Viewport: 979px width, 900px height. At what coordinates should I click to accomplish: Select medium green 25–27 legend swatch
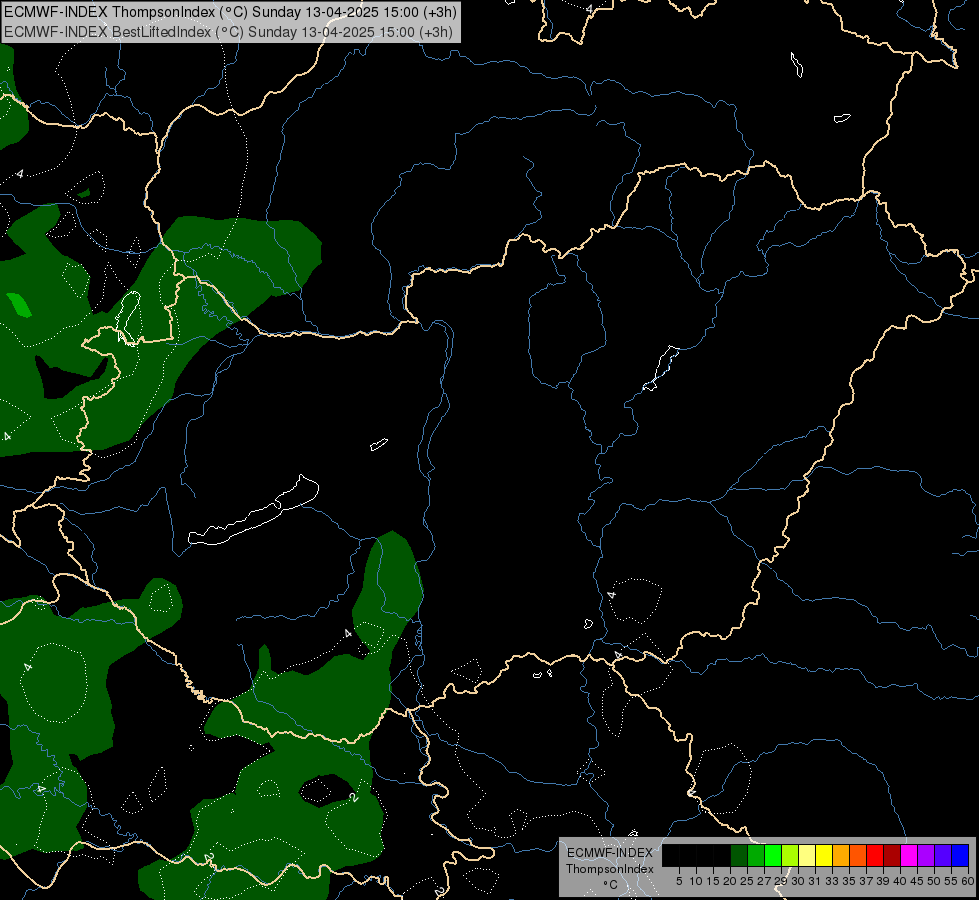pyautogui.click(x=756, y=855)
